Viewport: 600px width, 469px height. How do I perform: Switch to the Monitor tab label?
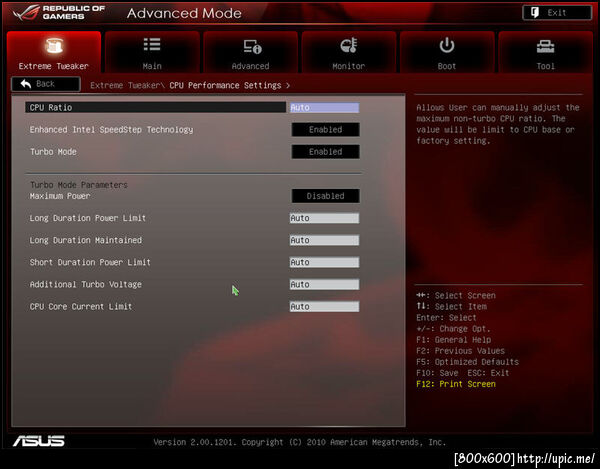tap(349, 66)
